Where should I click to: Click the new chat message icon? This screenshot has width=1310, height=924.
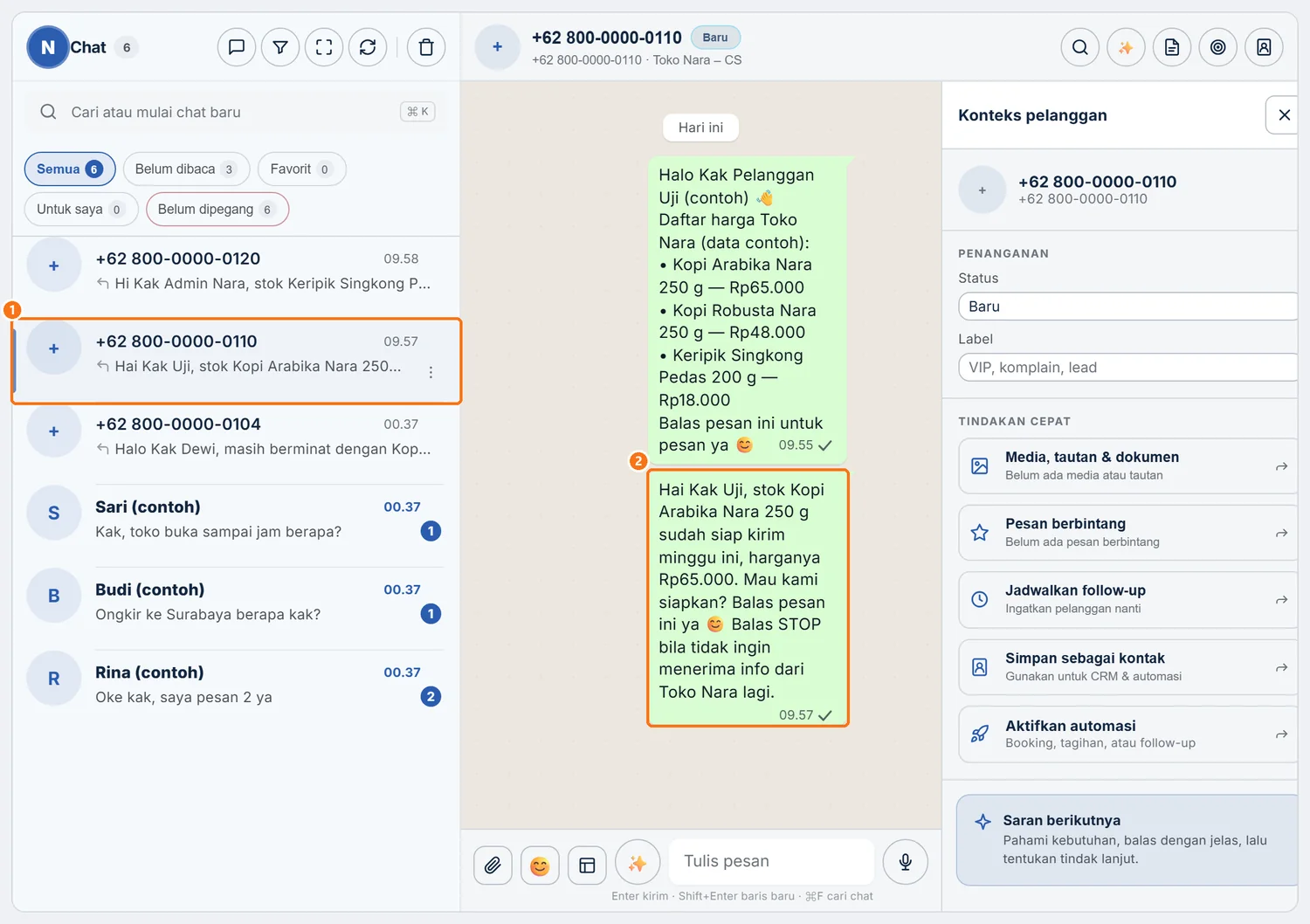tap(237, 47)
